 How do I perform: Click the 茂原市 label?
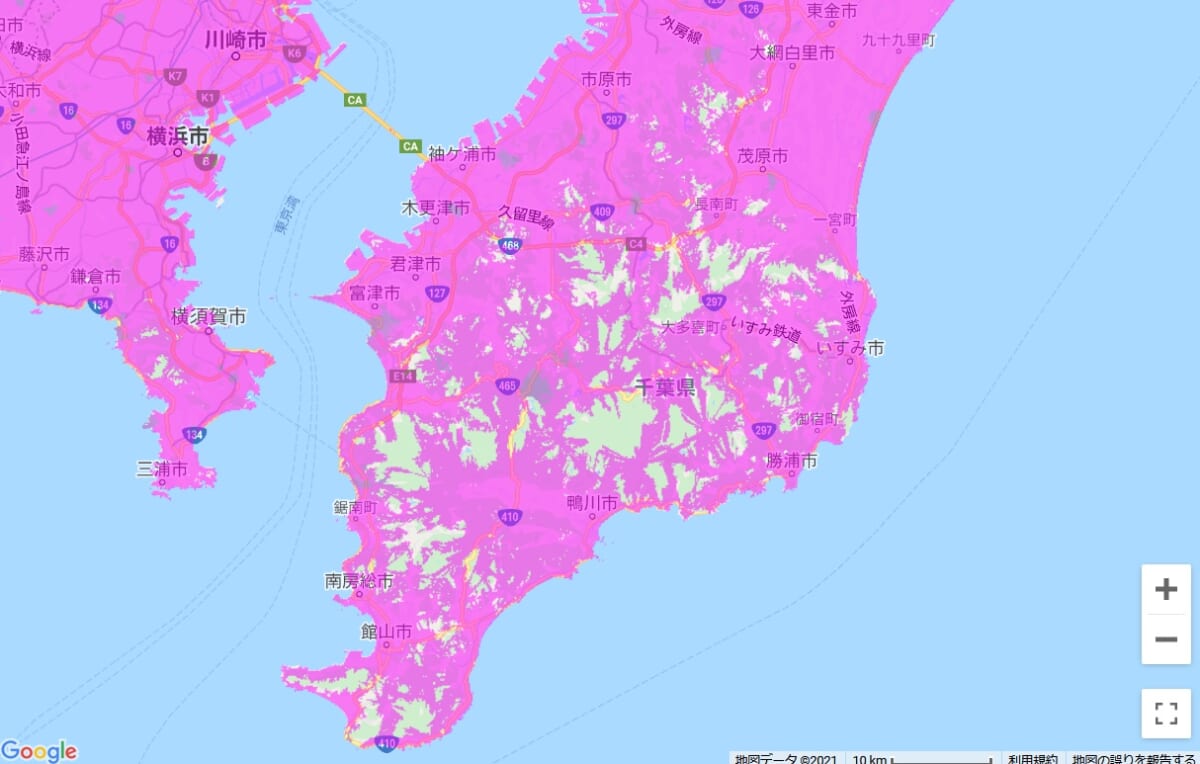click(x=762, y=155)
